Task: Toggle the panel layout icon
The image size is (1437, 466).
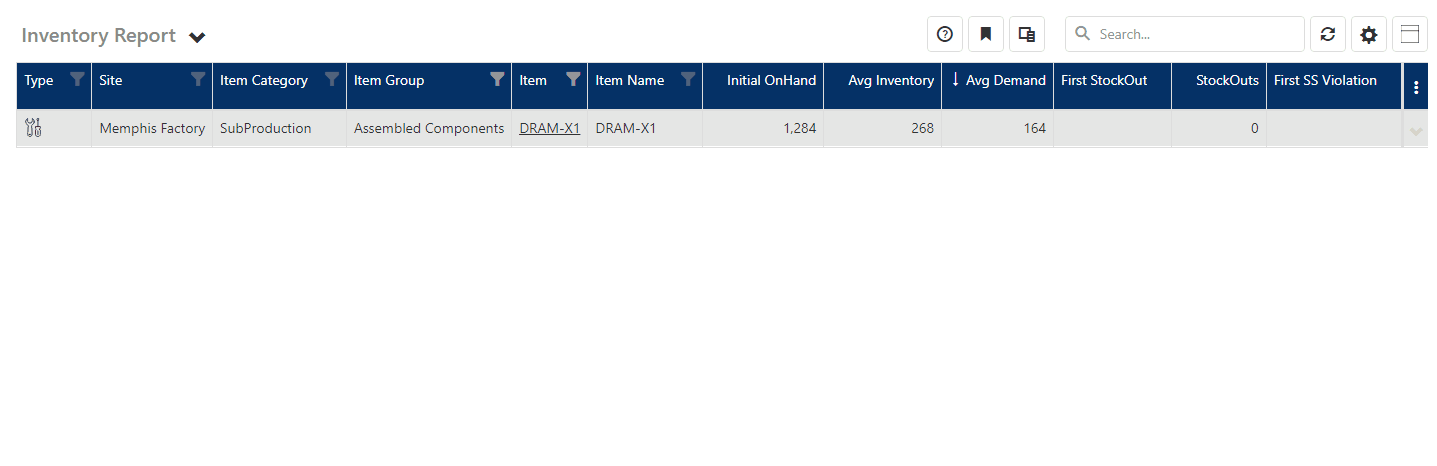Action: coord(1410,34)
